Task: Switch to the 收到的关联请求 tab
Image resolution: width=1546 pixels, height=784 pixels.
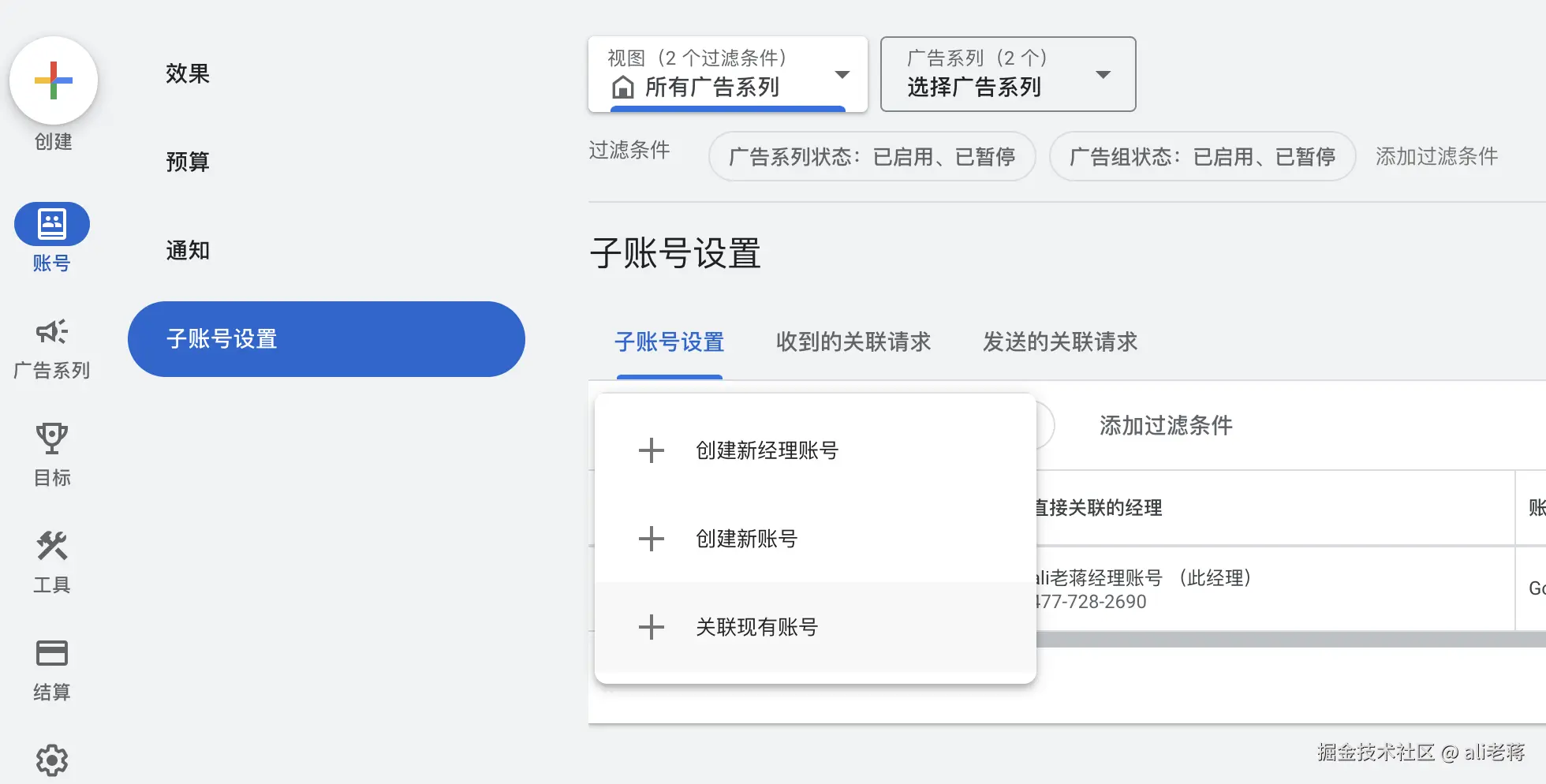Action: pyautogui.click(x=853, y=342)
